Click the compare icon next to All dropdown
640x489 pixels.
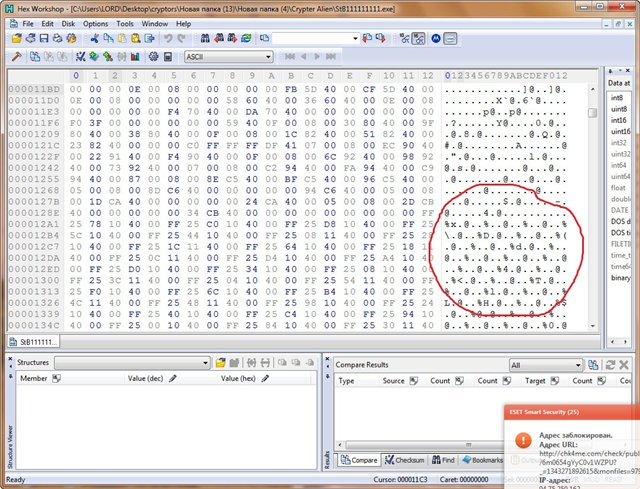click(x=593, y=365)
